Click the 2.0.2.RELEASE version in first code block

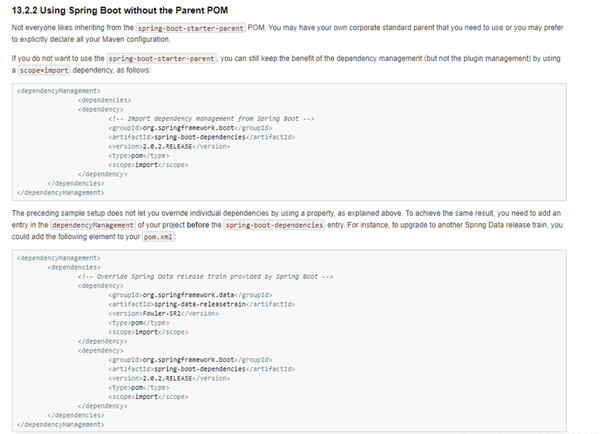[169, 146]
